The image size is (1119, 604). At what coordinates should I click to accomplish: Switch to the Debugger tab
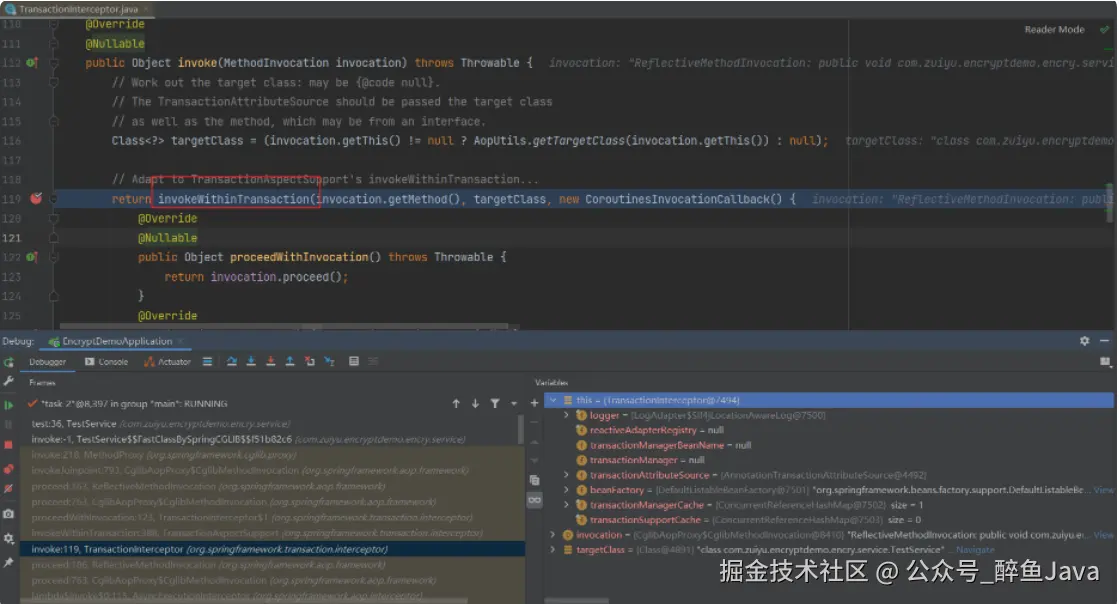click(x=47, y=362)
